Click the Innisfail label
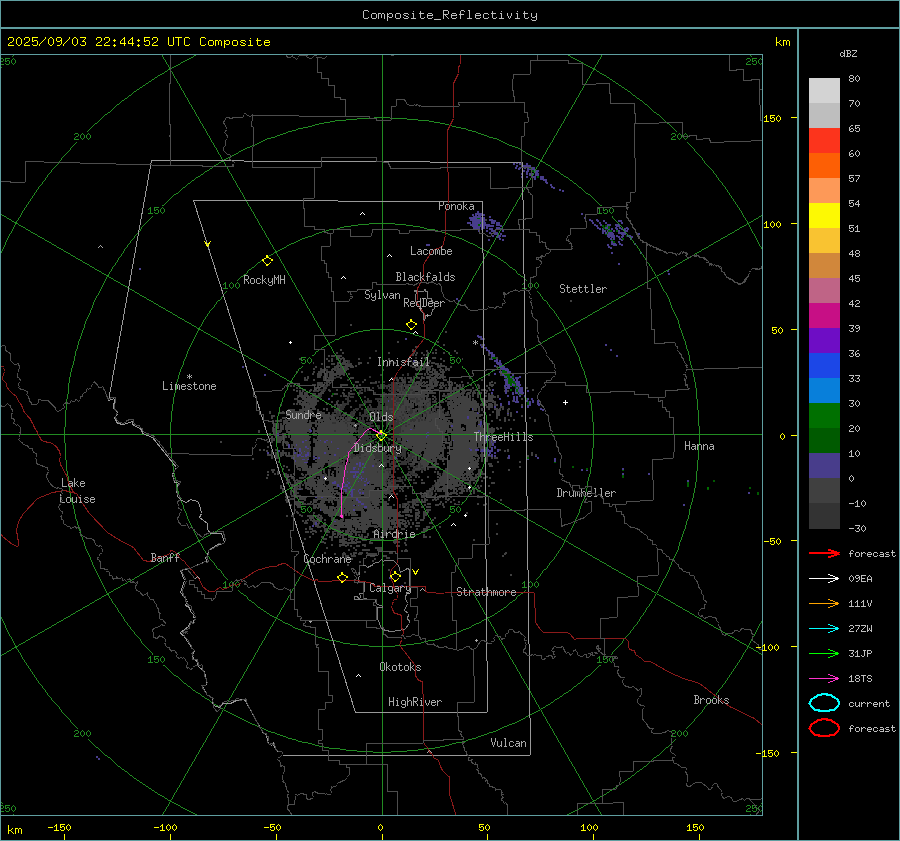 pyautogui.click(x=404, y=362)
